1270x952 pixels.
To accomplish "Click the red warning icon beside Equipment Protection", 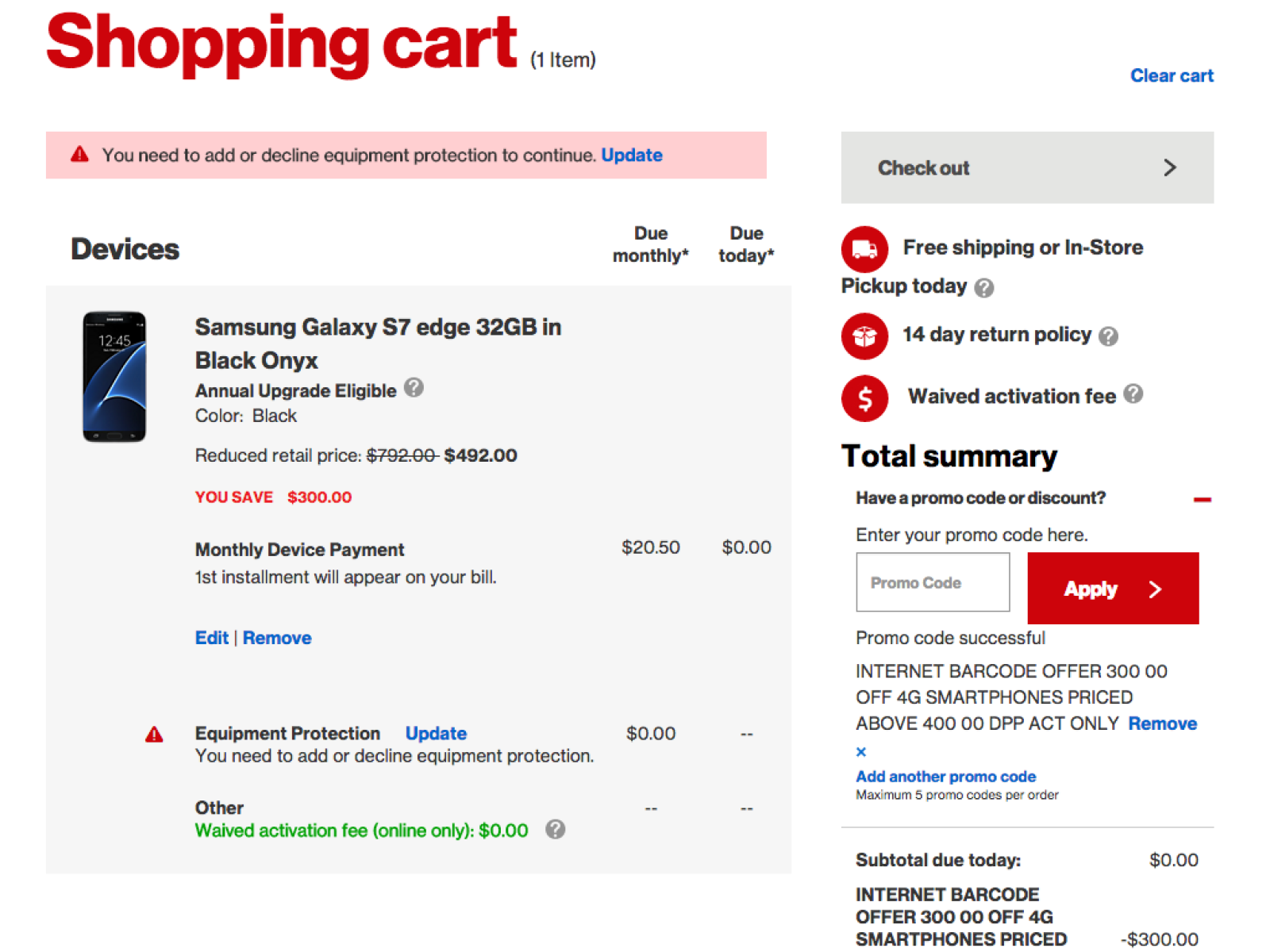I will pos(154,735).
